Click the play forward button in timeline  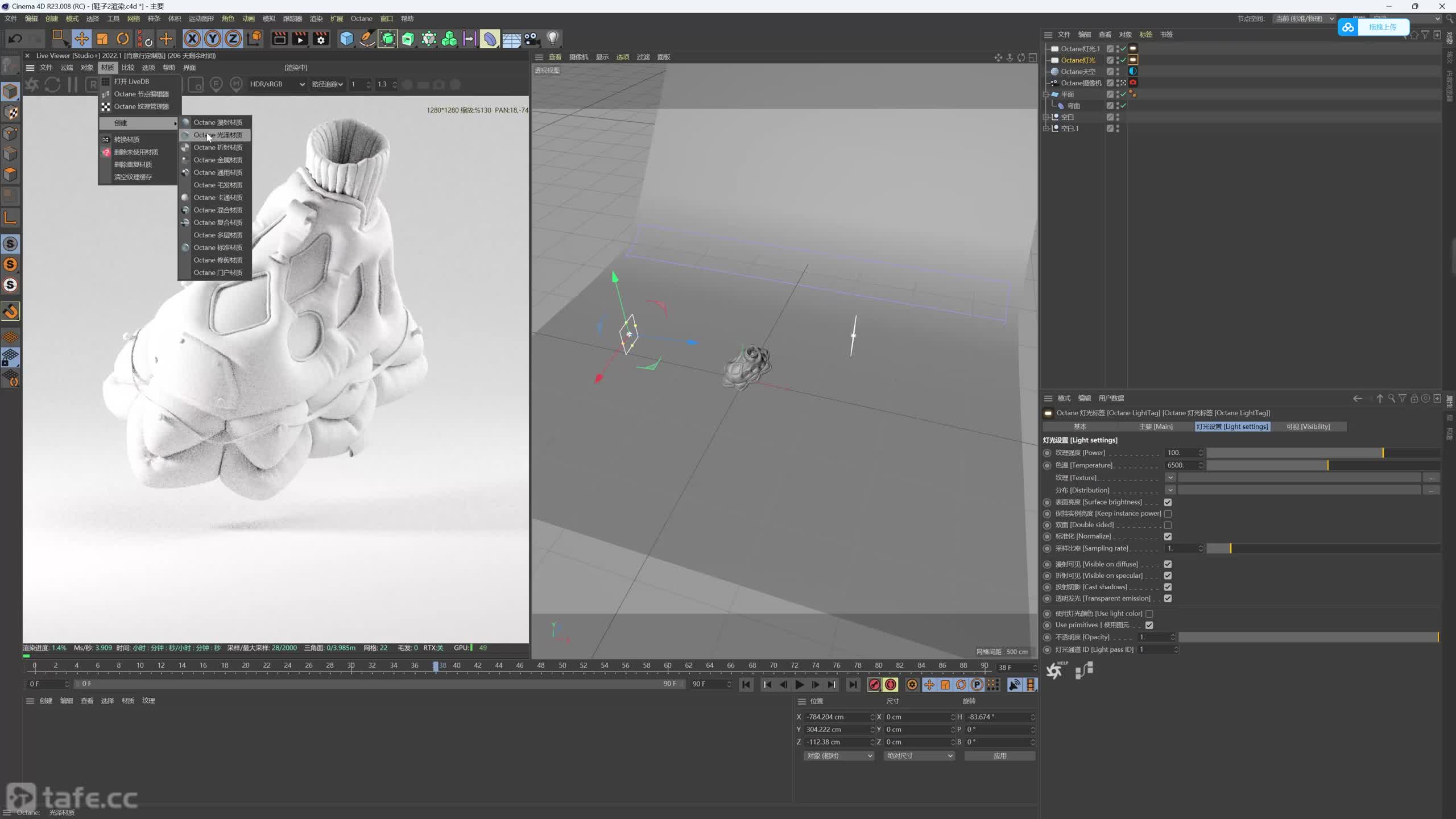point(800,685)
